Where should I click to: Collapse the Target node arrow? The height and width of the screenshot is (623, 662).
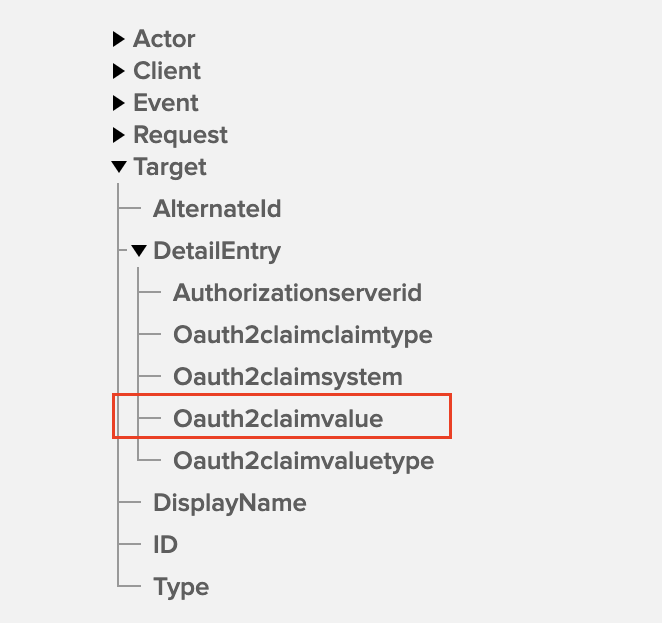click(119, 168)
